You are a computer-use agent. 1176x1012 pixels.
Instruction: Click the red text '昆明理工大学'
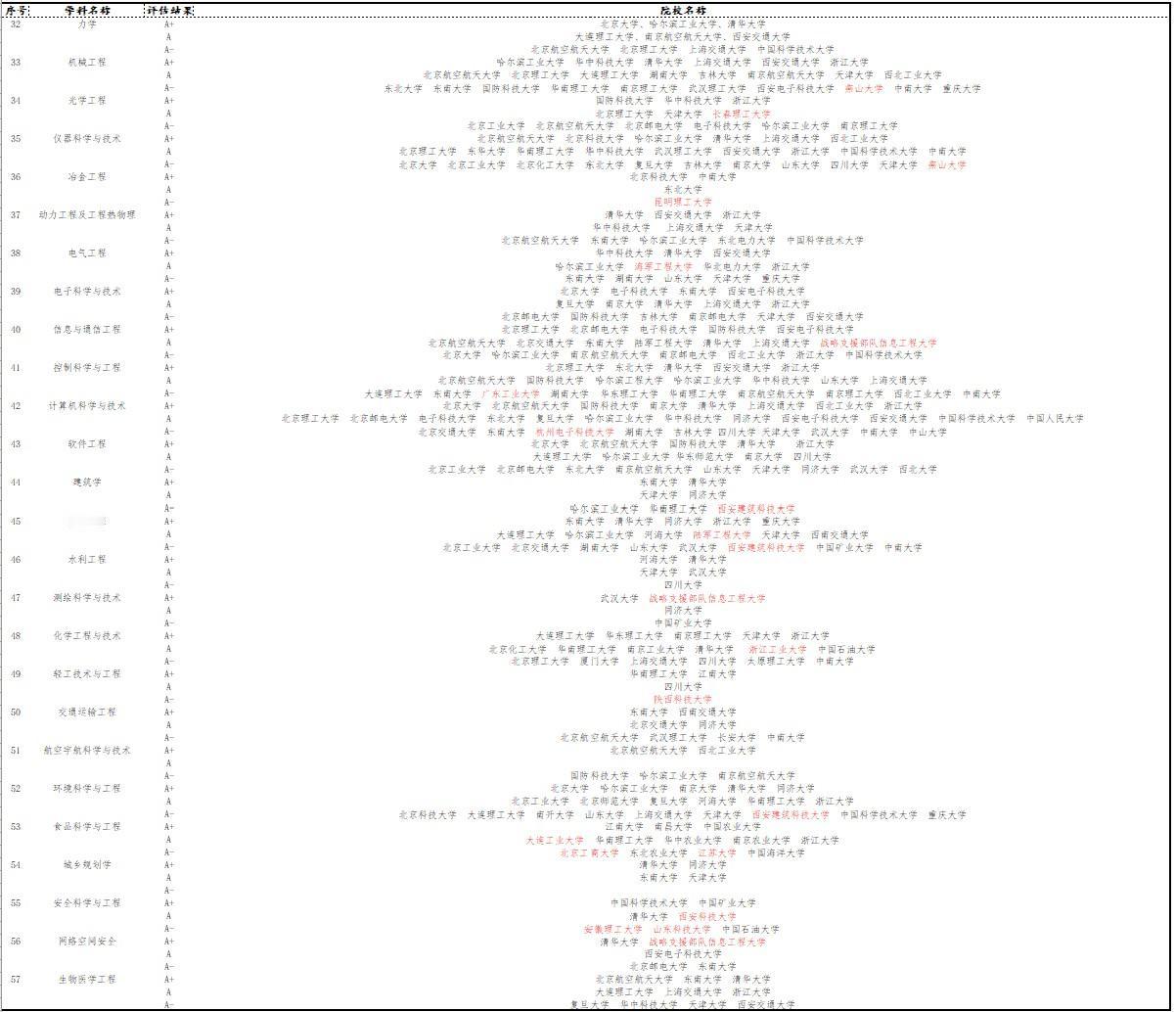pos(683,202)
